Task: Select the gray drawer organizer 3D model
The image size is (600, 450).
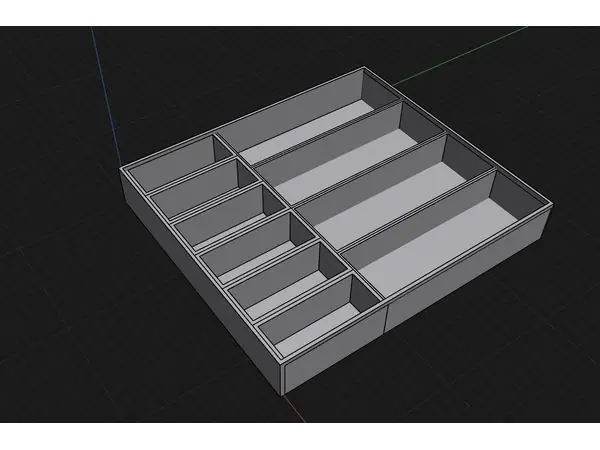Action: [336, 231]
